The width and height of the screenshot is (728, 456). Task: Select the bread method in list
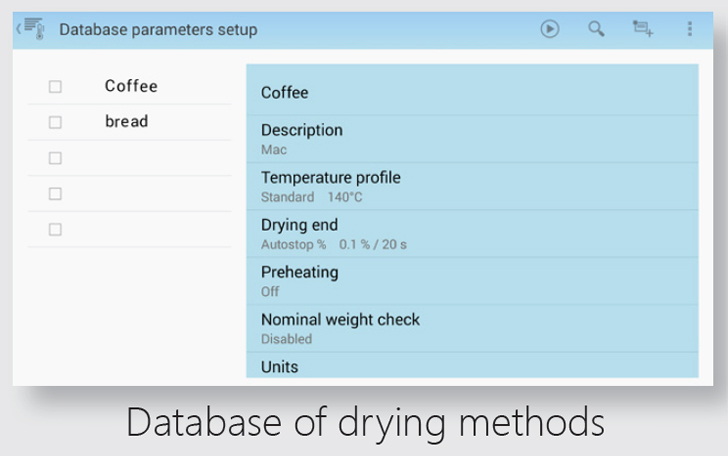pos(126,122)
